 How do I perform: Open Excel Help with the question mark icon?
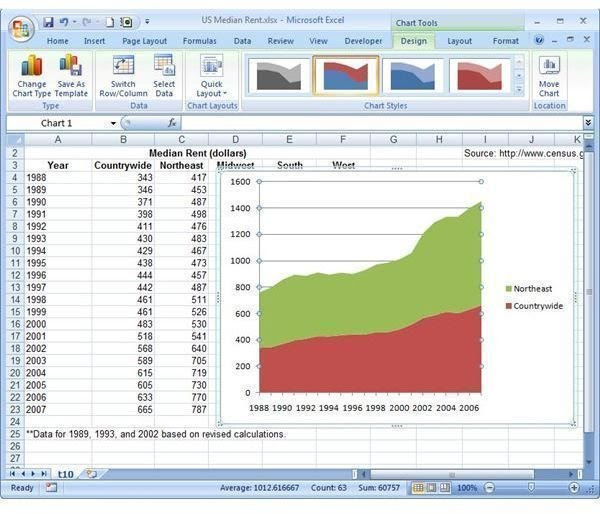[x=539, y=40]
